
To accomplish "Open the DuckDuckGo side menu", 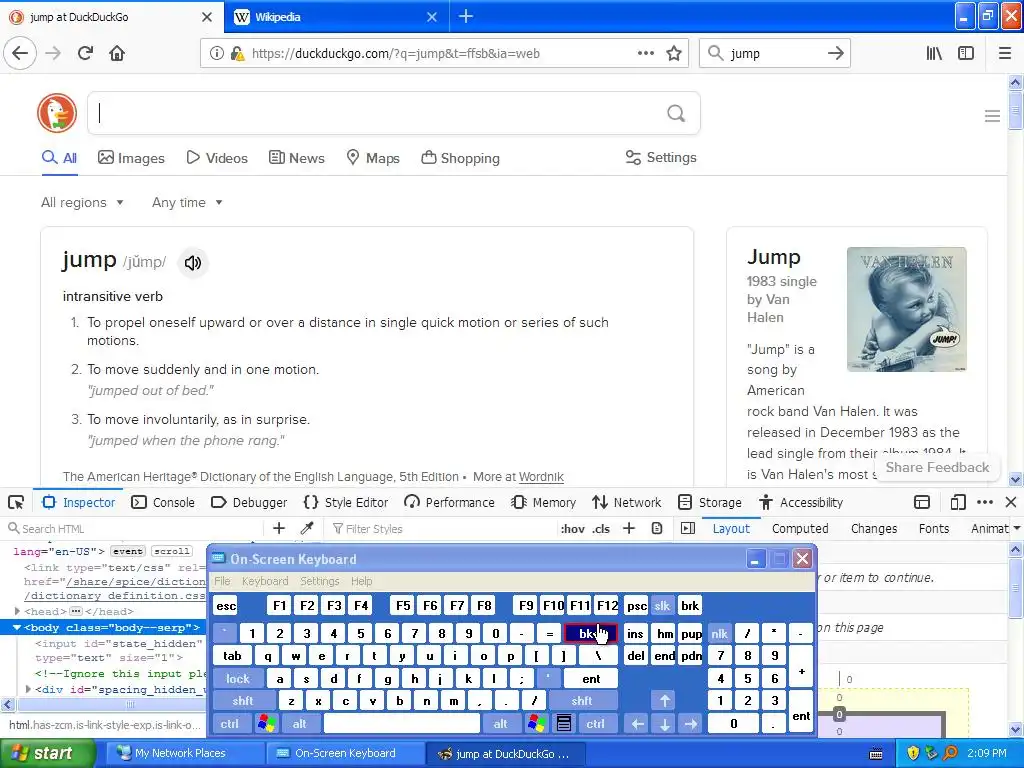I will coord(992,116).
